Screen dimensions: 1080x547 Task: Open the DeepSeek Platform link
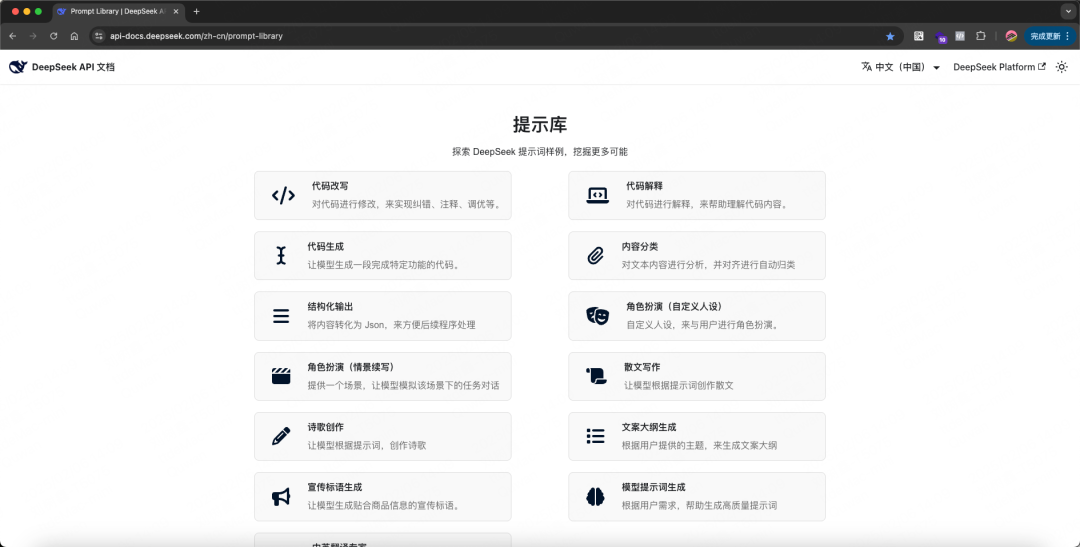[999, 67]
